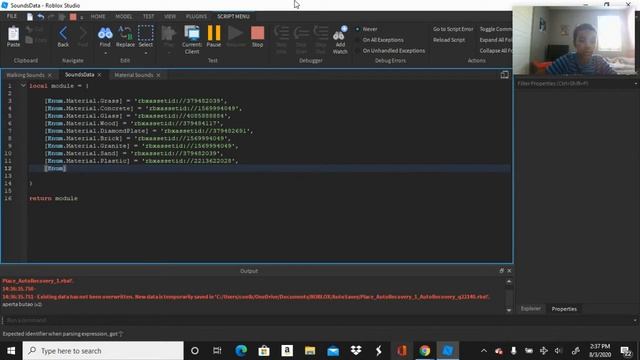Switch to the VIEW ribbon tab
Viewport: 640px width, 360px height.
coord(170,16)
